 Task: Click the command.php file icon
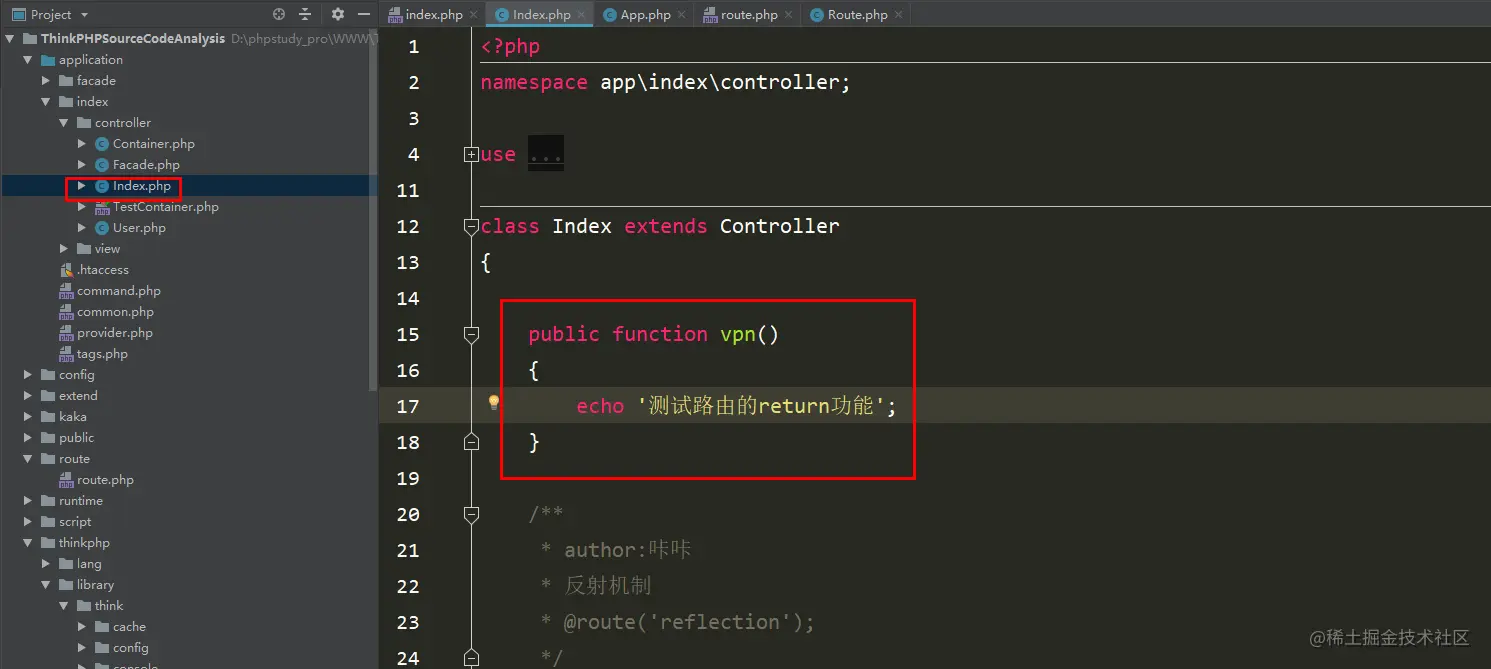point(67,291)
